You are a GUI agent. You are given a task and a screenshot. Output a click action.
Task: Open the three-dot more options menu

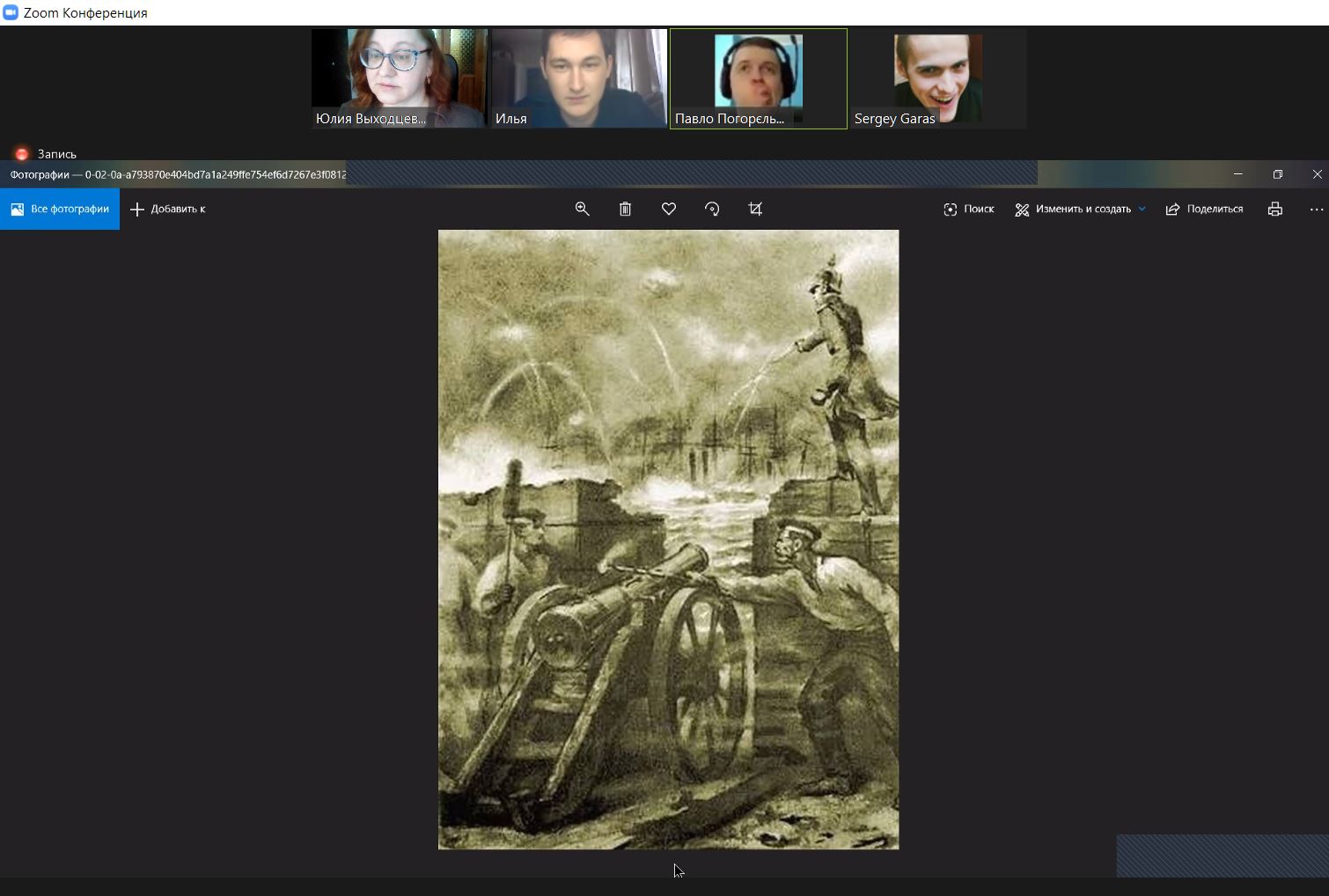[1317, 209]
